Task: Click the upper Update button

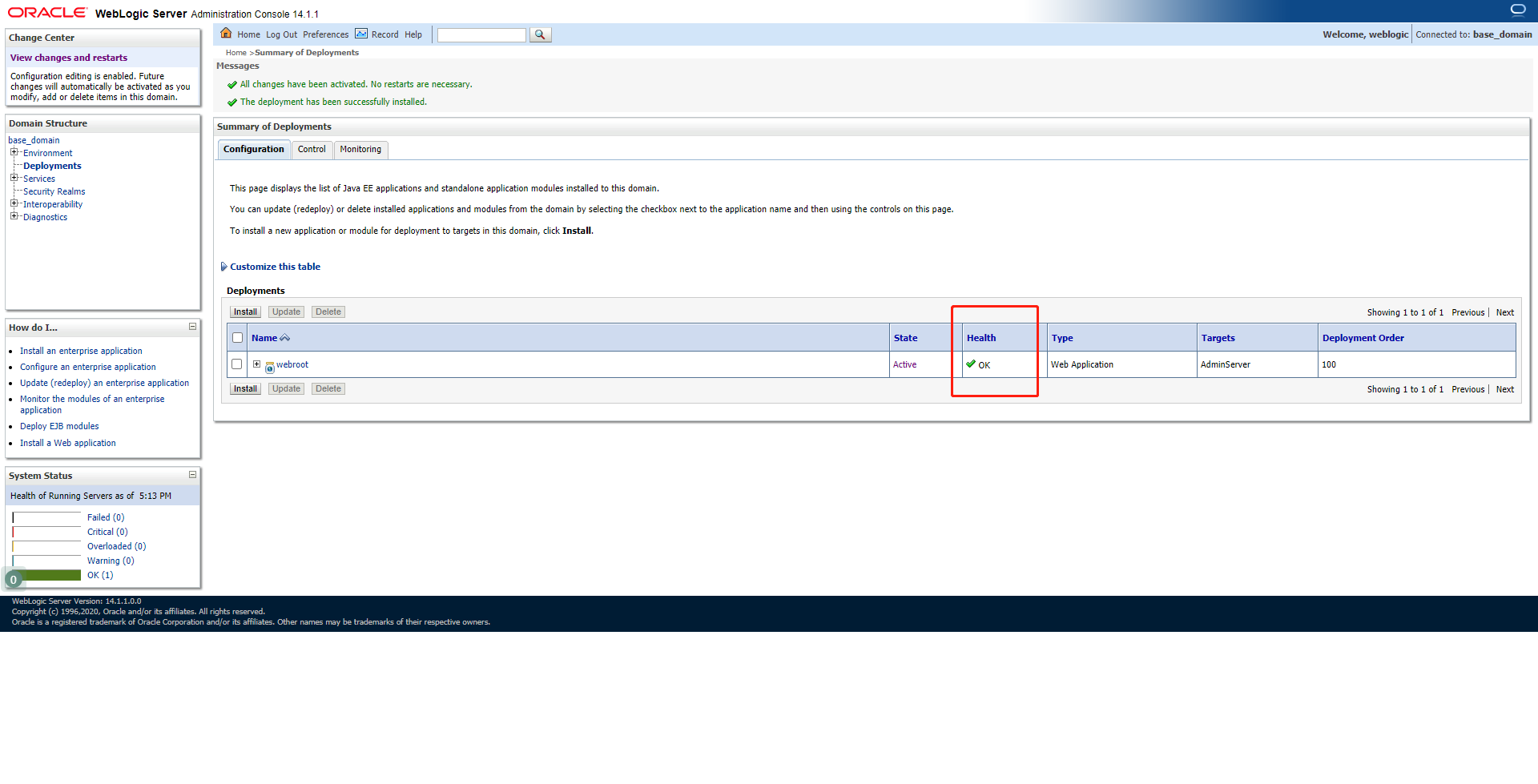Action: point(286,312)
